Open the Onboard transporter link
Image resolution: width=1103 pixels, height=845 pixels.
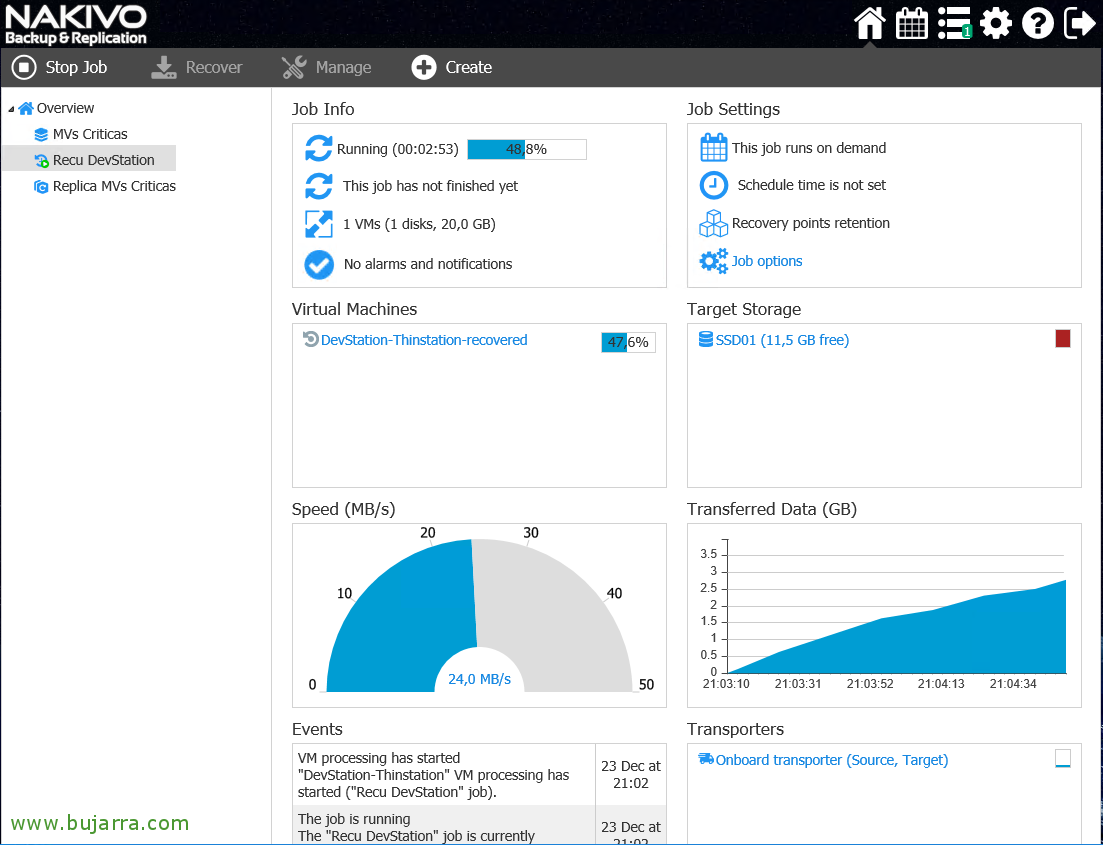831,761
